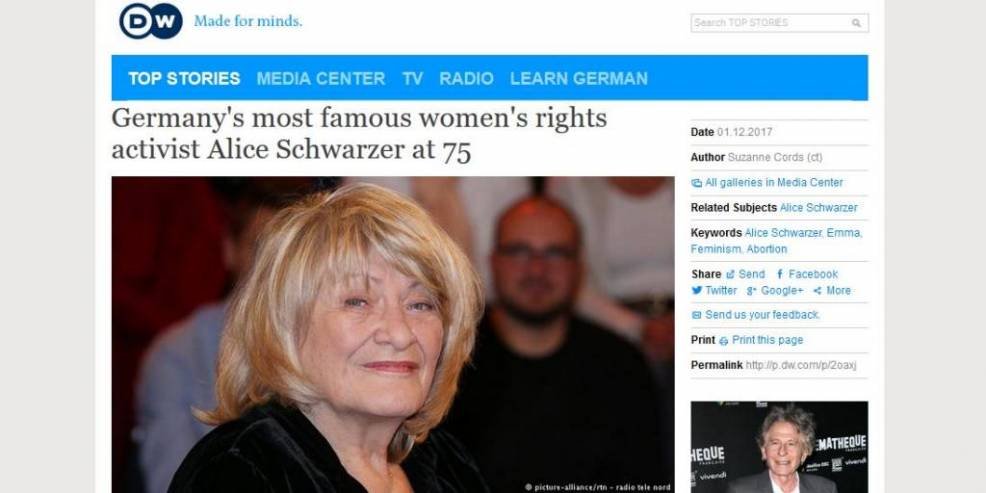Open the MEDIA CENTER menu
Image resolution: width=986 pixels, height=493 pixels.
pyautogui.click(x=321, y=79)
